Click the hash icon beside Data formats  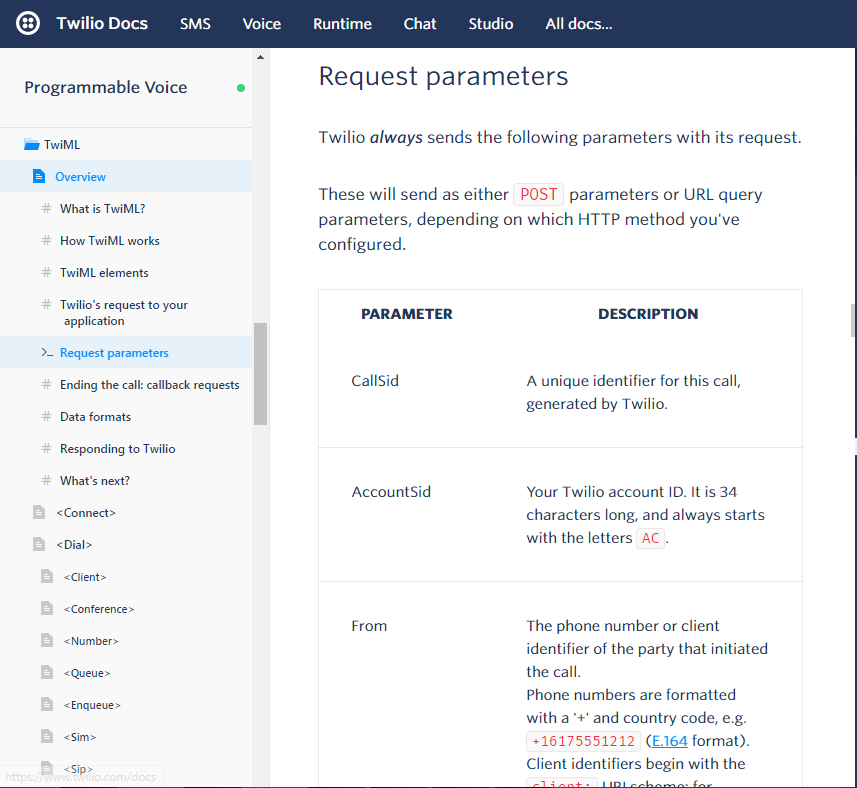46,416
